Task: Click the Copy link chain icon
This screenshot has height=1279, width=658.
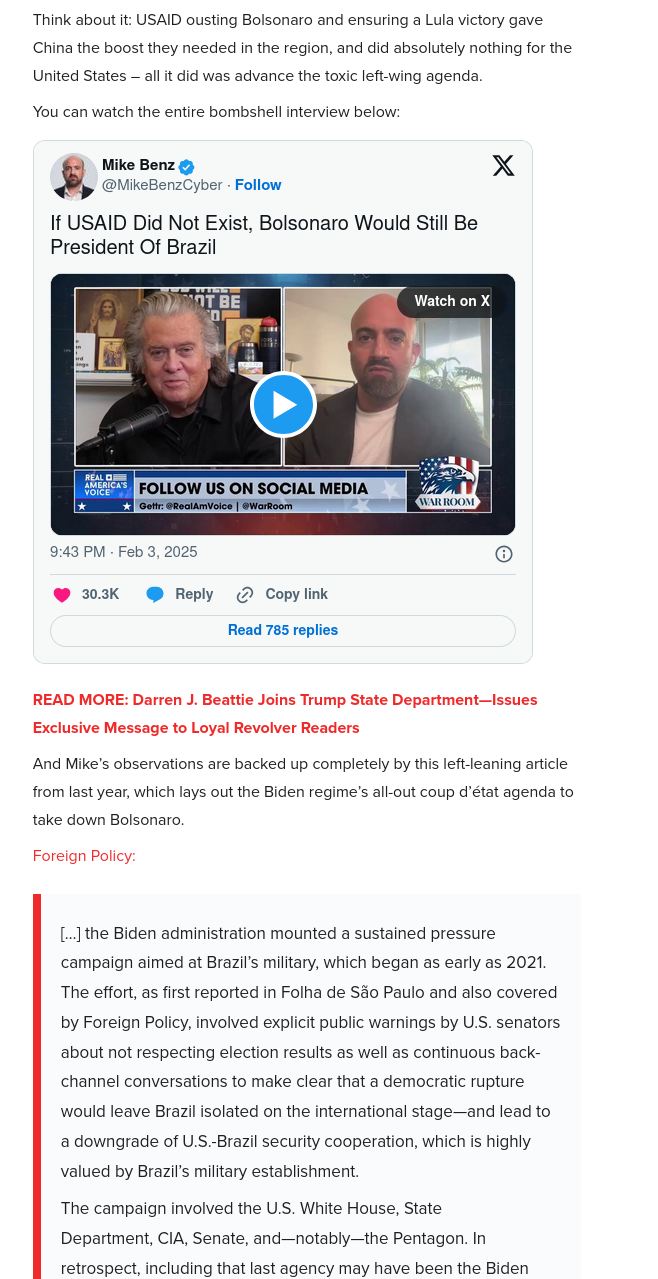Action: (x=245, y=595)
